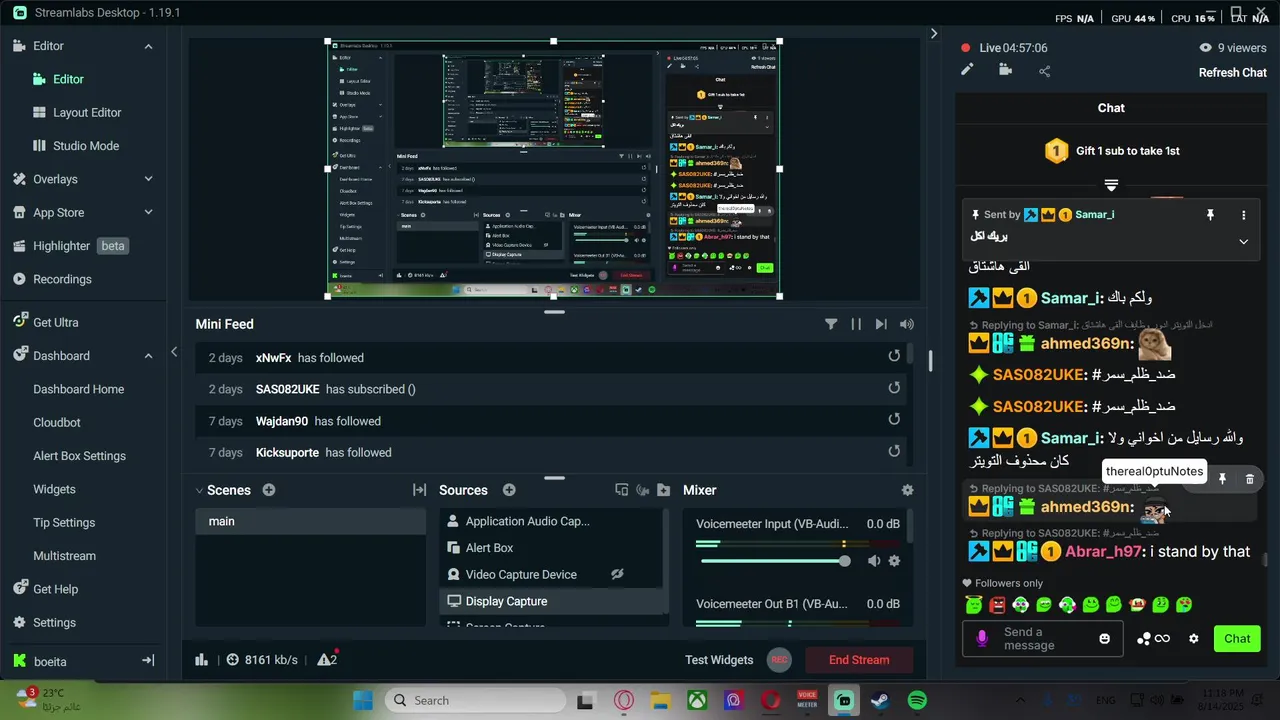
Task: Click Test Widgets
Action: point(719,660)
